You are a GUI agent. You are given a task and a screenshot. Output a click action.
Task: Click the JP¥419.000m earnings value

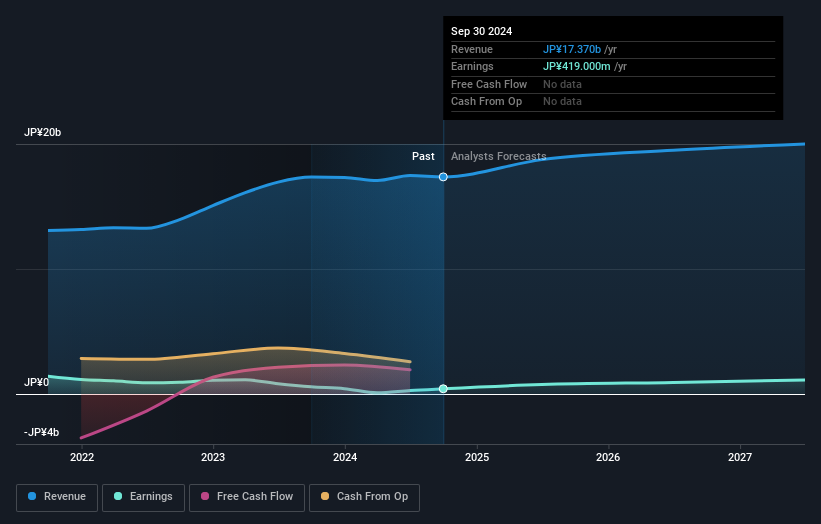tap(576, 66)
